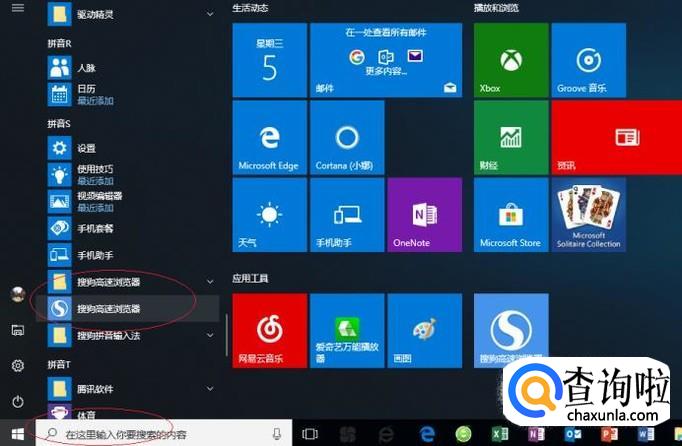Image resolution: width=682 pixels, height=446 pixels.
Task: Open OneNote from the taskbar
Action: (536, 434)
